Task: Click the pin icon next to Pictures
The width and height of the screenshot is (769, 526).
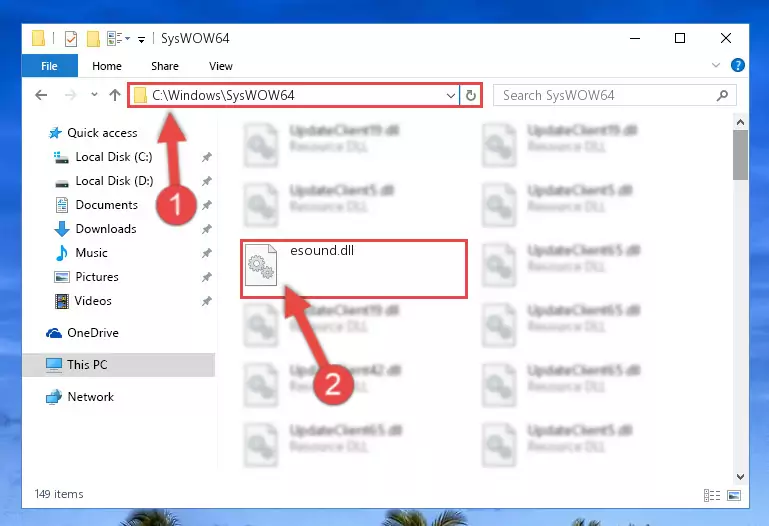Action: (x=207, y=277)
